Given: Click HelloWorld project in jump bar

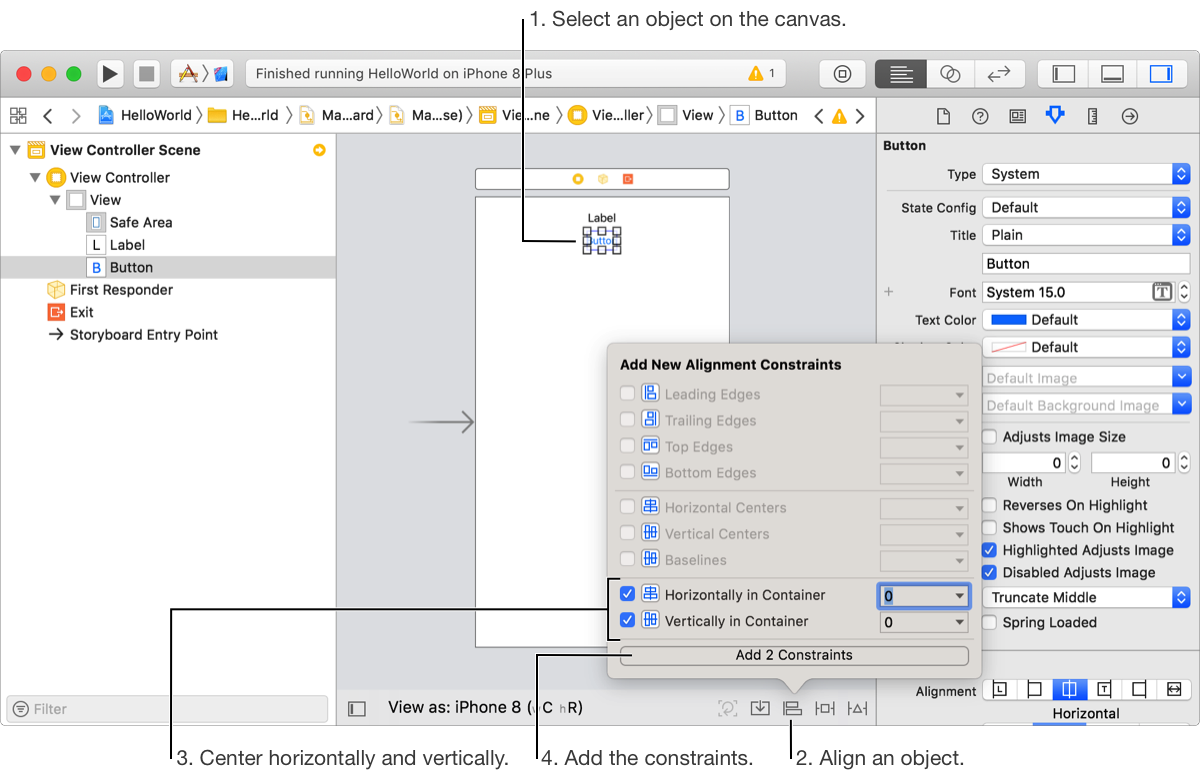Looking at the screenshot, I should pyautogui.click(x=145, y=115).
